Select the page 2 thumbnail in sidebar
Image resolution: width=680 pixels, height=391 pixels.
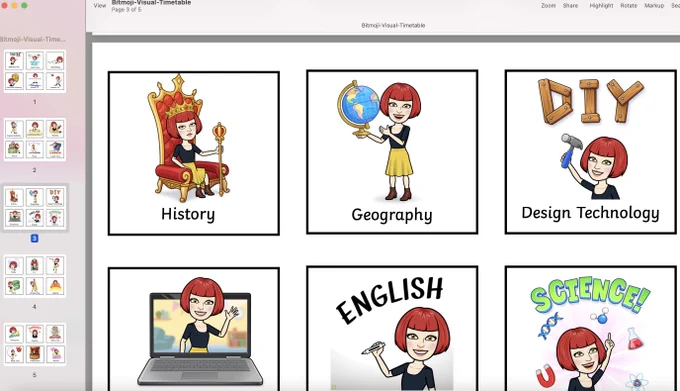point(35,140)
